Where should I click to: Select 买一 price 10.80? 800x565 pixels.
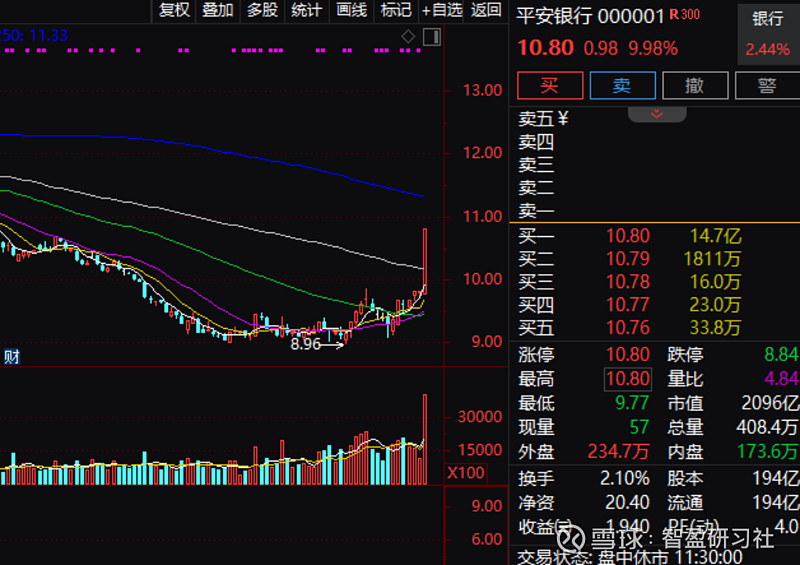tap(628, 236)
